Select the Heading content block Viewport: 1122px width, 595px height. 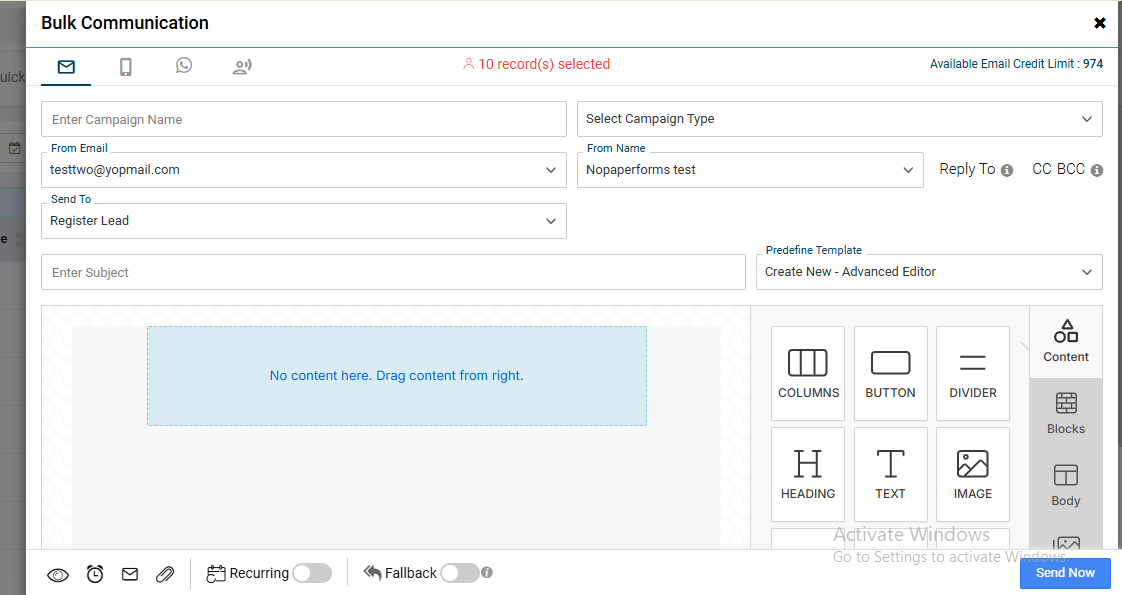point(808,474)
